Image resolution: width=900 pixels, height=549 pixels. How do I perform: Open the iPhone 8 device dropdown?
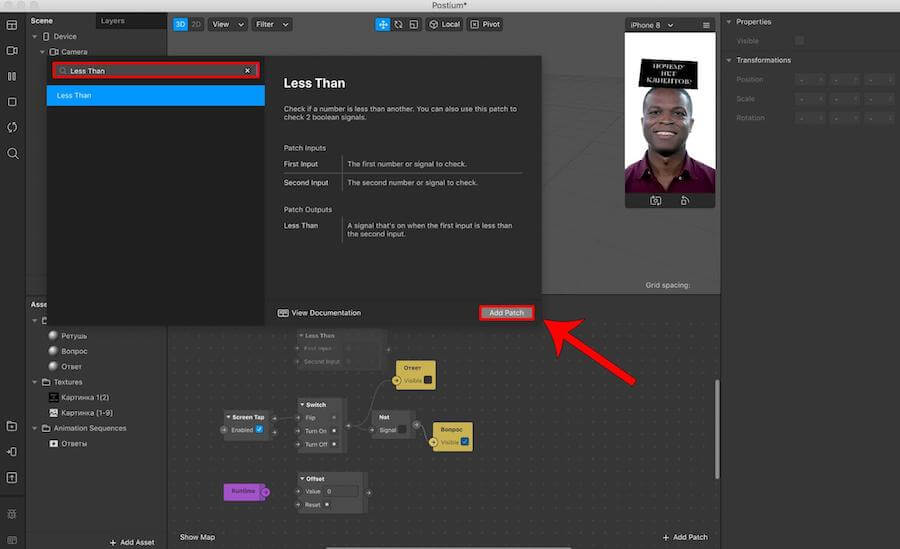click(x=651, y=25)
